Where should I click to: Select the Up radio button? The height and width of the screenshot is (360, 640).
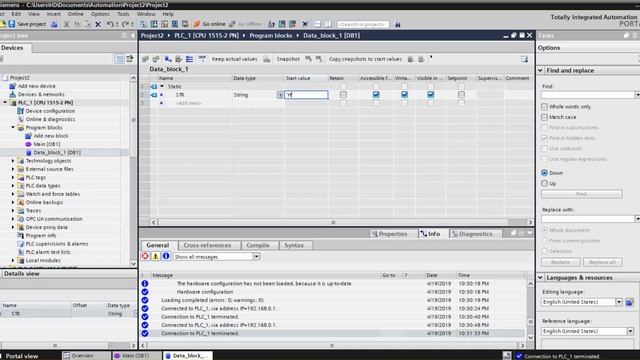[544, 184]
